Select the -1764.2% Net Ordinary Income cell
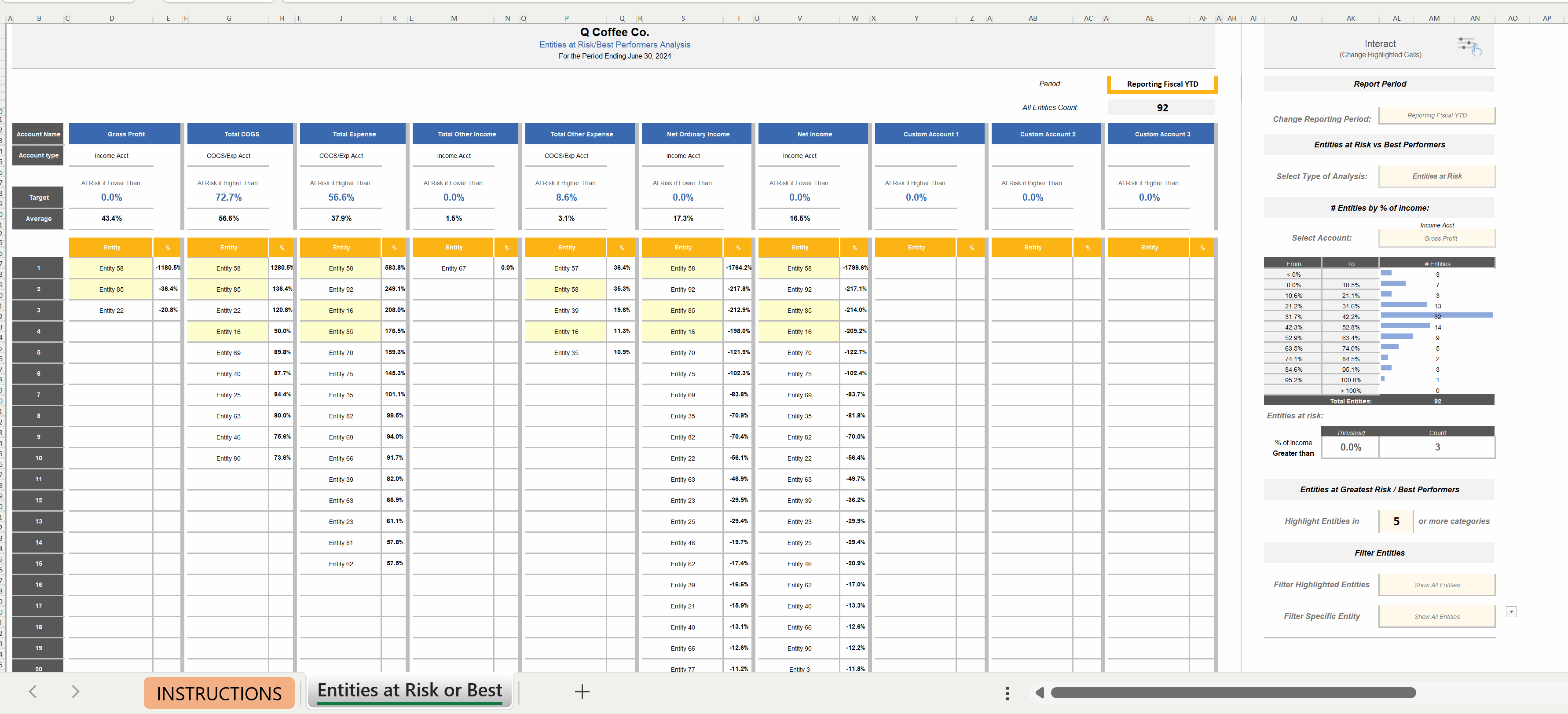The height and width of the screenshot is (714, 1568). click(x=738, y=268)
